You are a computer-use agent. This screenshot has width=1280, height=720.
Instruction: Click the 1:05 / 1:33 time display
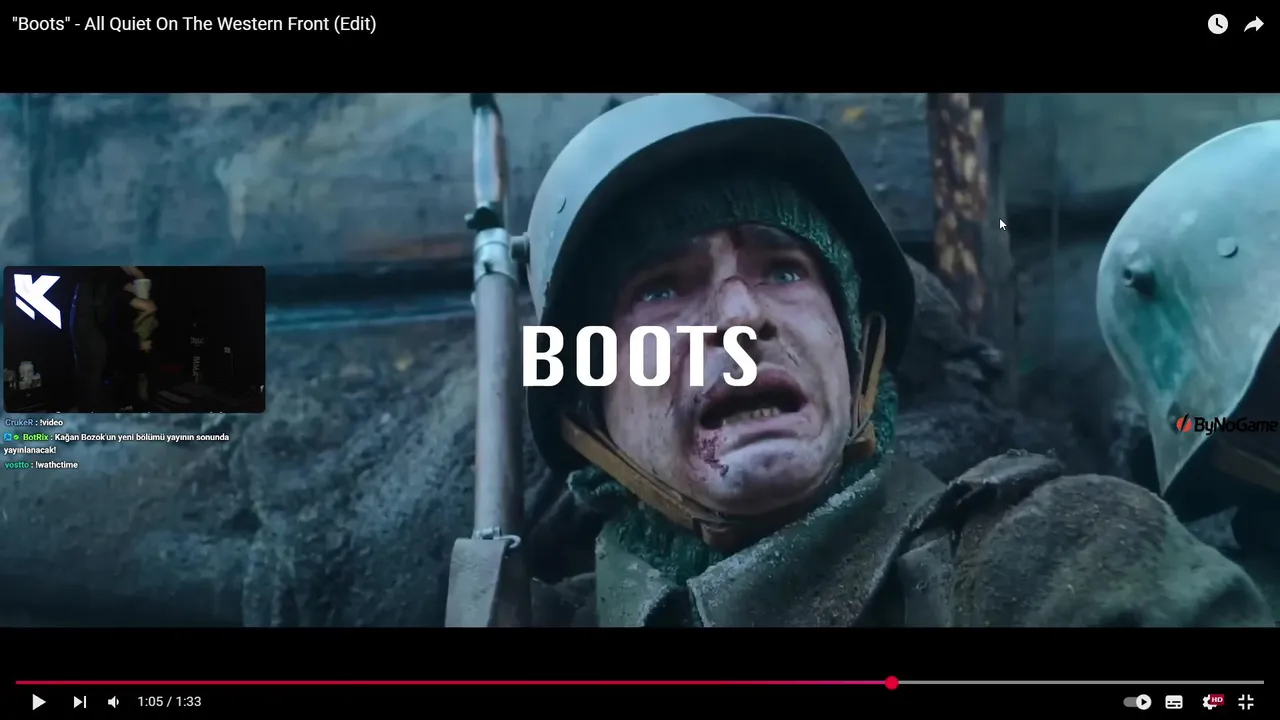pyautogui.click(x=169, y=702)
